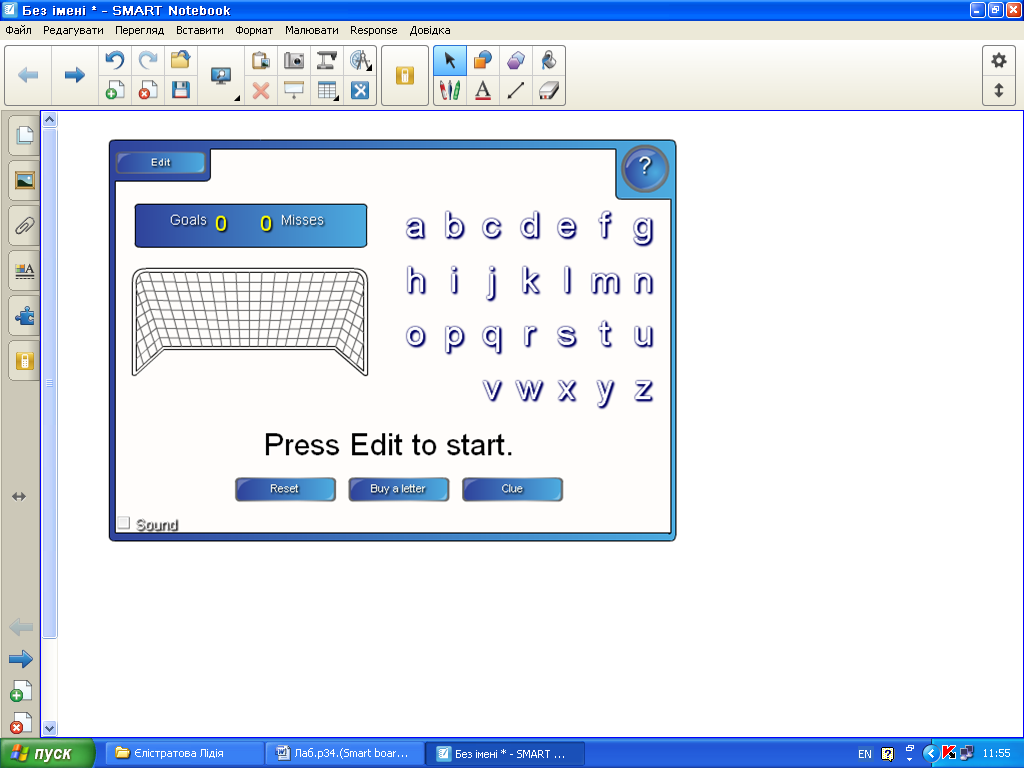Select the Eraser tool
This screenshot has height=768, width=1024.
pos(549,90)
